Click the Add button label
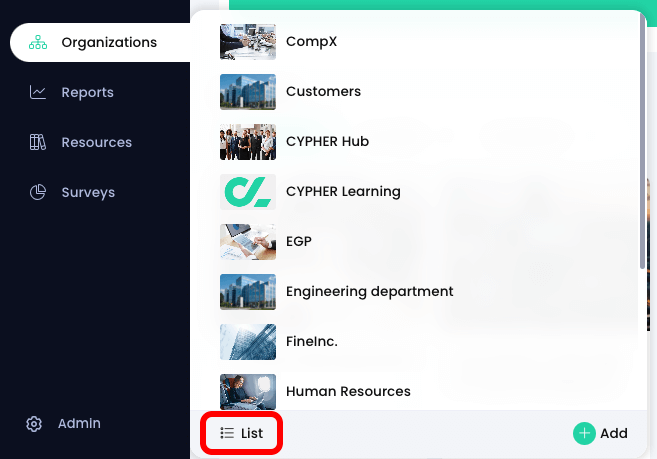Screen dimensions: 657x459 [x=614, y=433]
